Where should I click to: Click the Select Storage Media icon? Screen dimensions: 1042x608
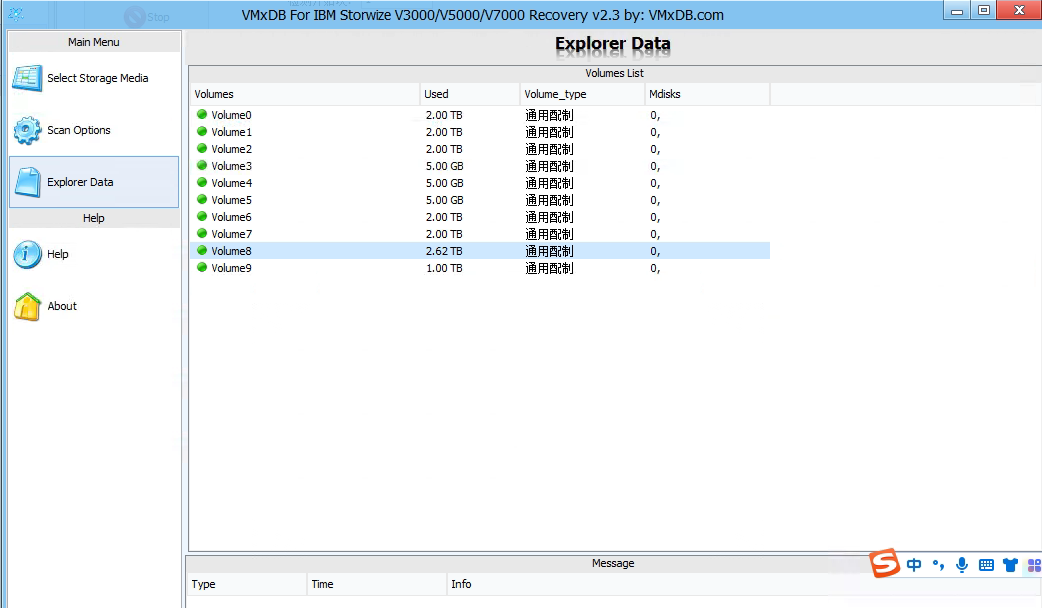click(27, 78)
